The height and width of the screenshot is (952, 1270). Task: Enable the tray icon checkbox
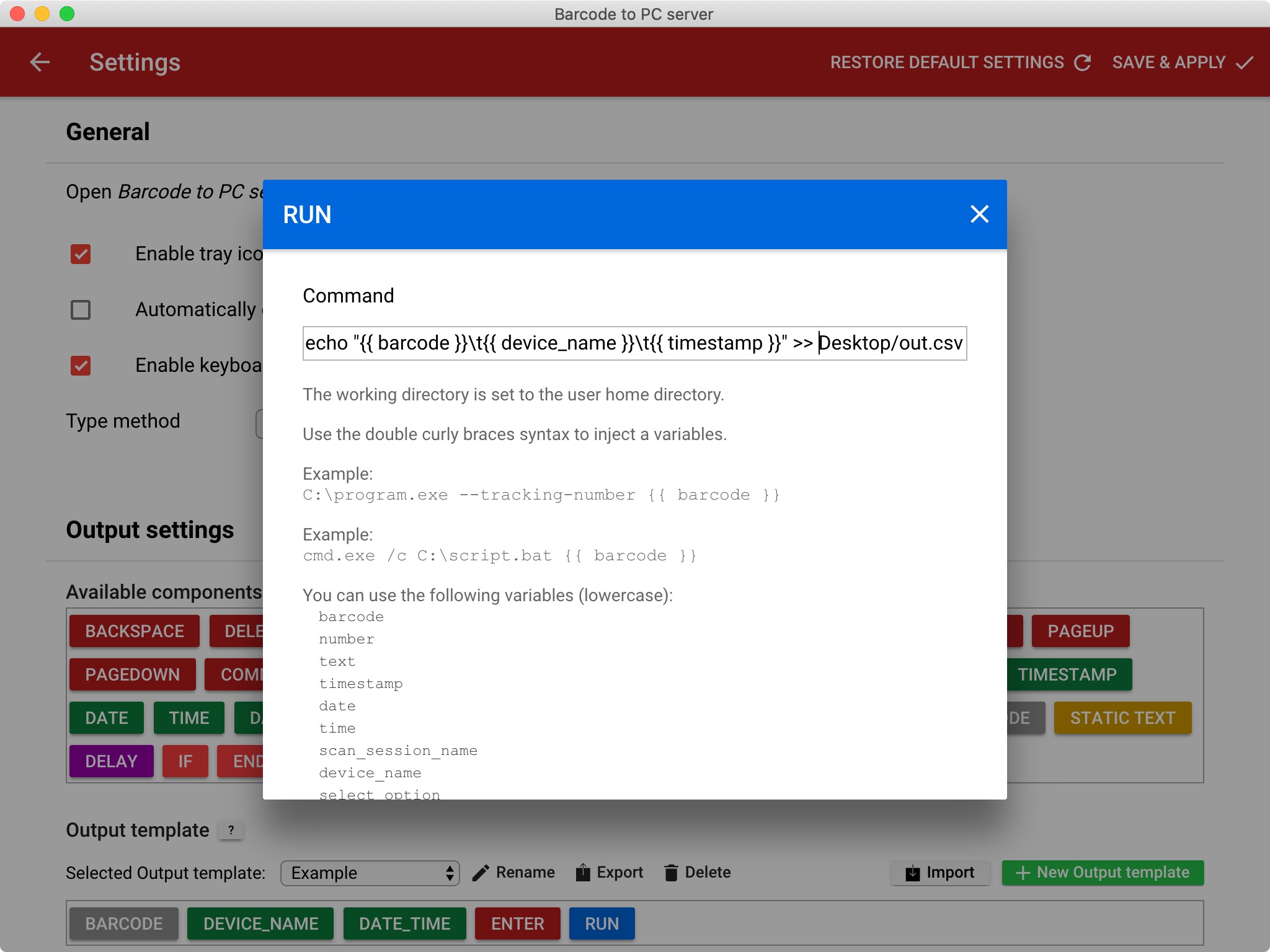coord(80,253)
